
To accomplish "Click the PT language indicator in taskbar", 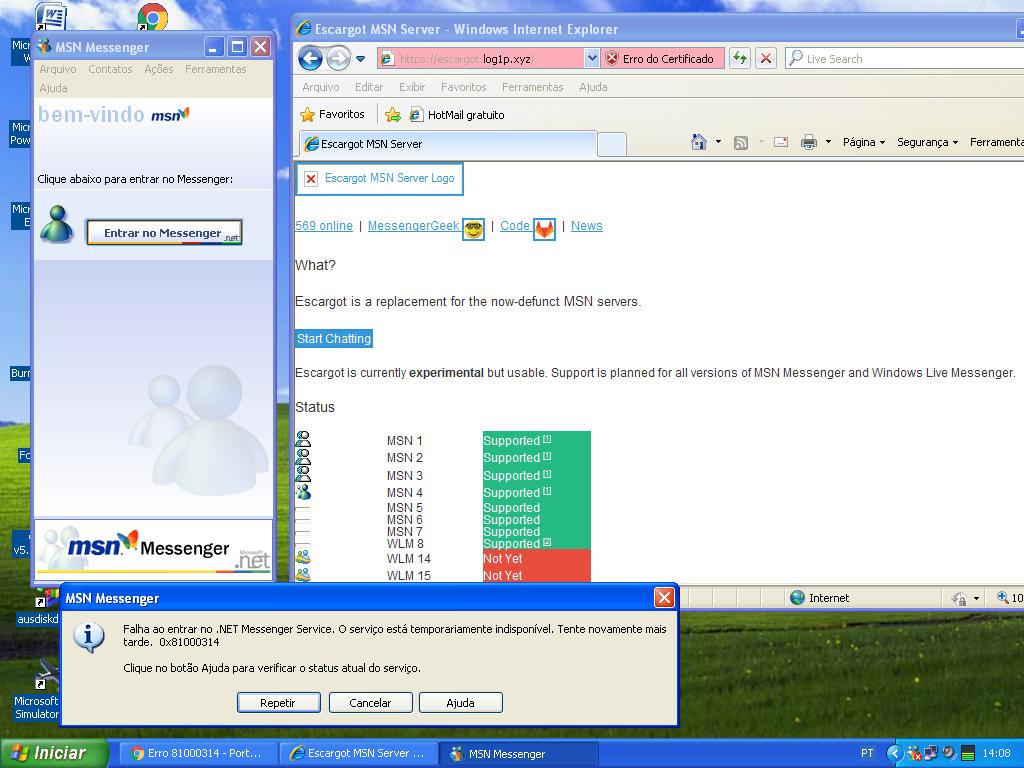I will click(x=867, y=753).
